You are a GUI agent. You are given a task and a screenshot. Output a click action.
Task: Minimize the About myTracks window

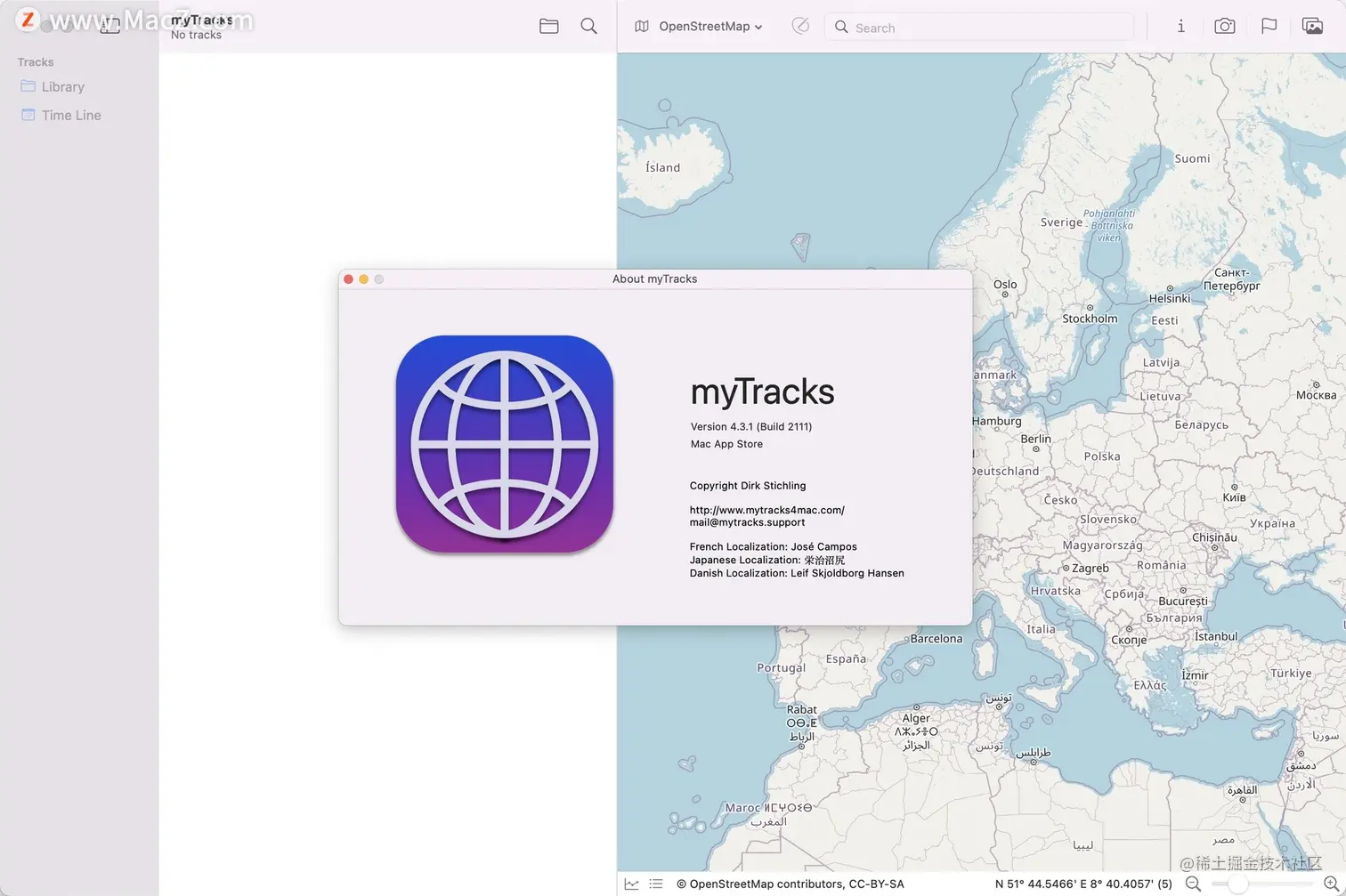tap(364, 279)
